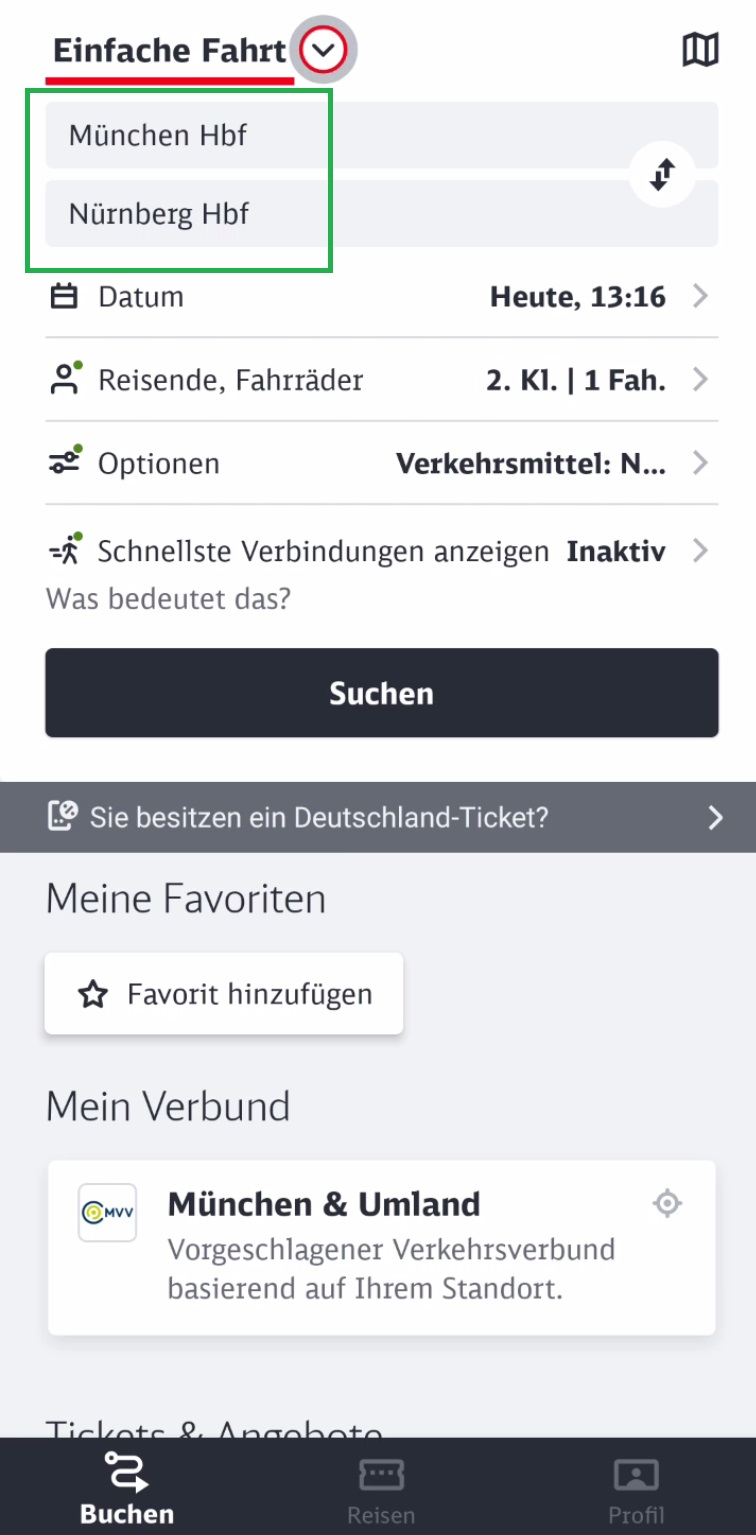This screenshot has width=756, height=1535.
Task: Open the Was bedeutet das? link
Action: (x=168, y=600)
